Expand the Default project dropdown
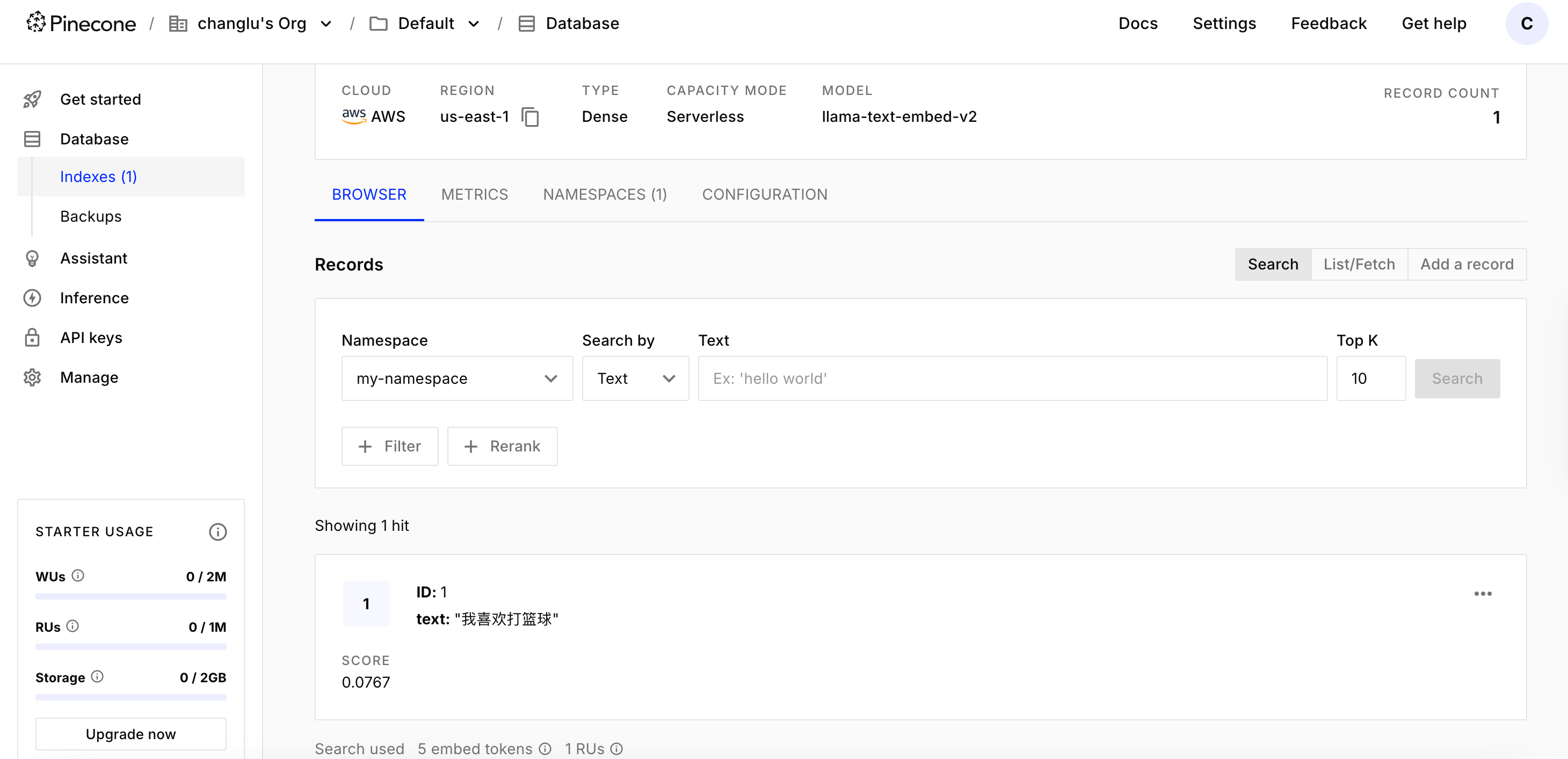 pyautogui.click(x=474, y=24)
